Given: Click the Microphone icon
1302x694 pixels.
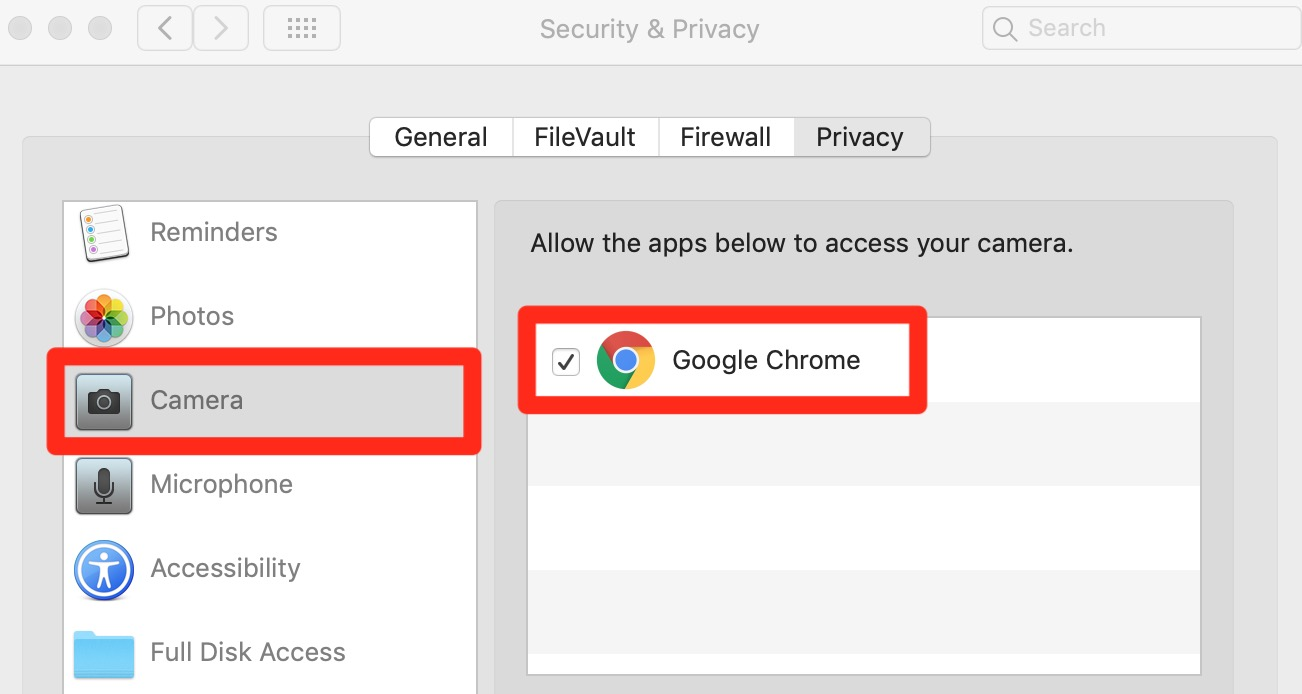Looking at the screenshot, I should (x=104, y=485).
